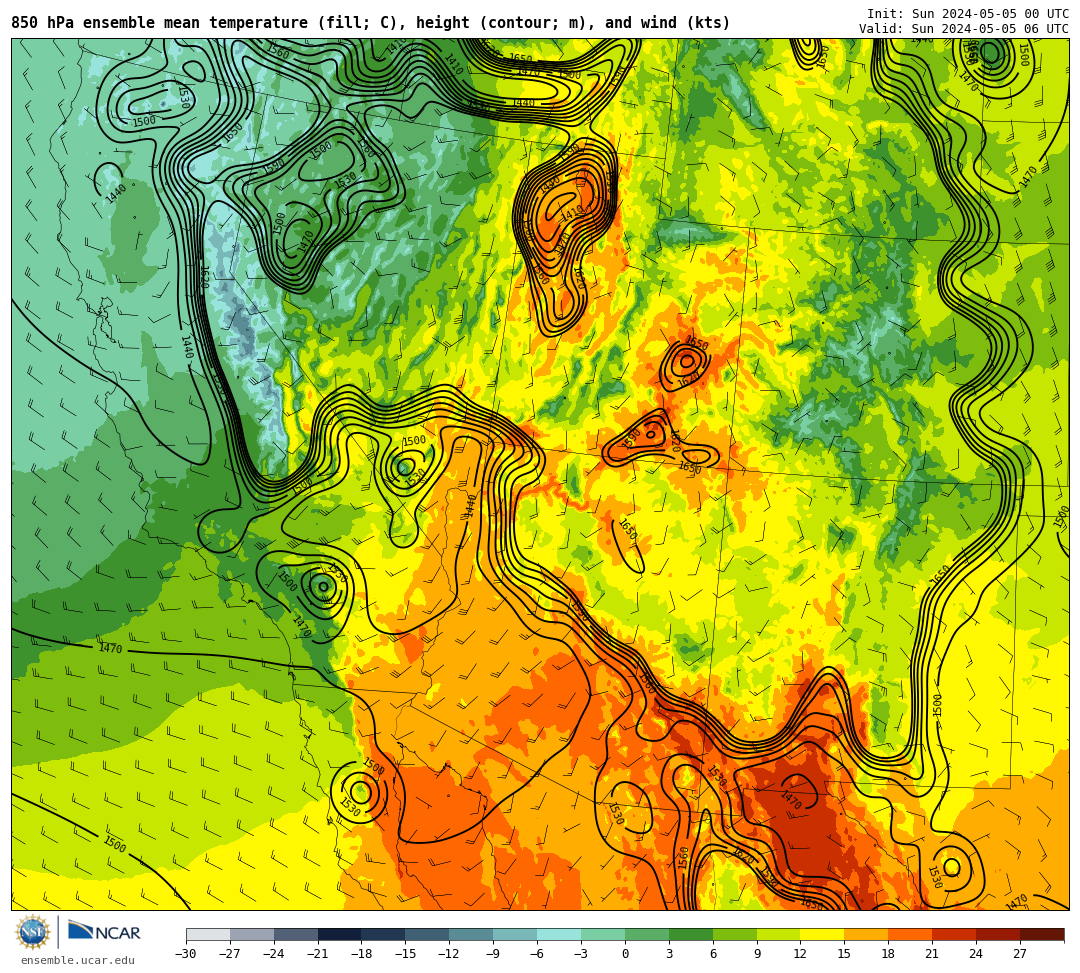Click the colorbar tick label 9
The height and width of the screenshot is (973, 1080).
coord(757,954)
